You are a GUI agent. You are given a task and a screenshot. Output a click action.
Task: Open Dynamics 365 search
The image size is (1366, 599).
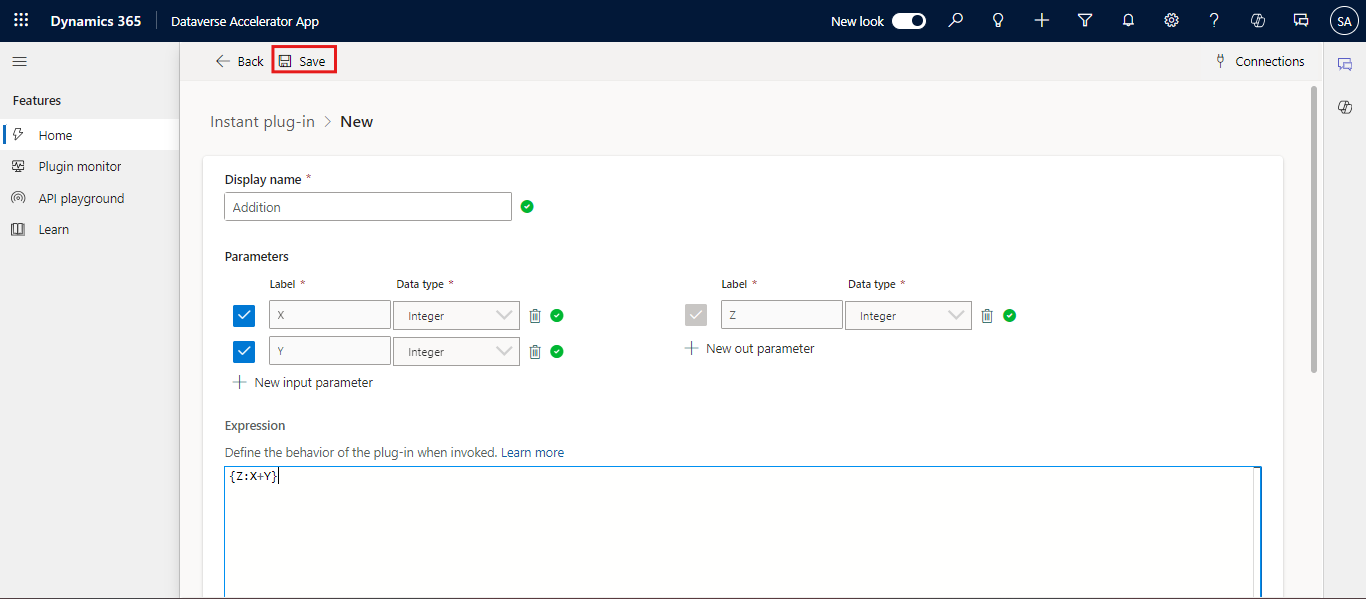(x=955, y=20)
